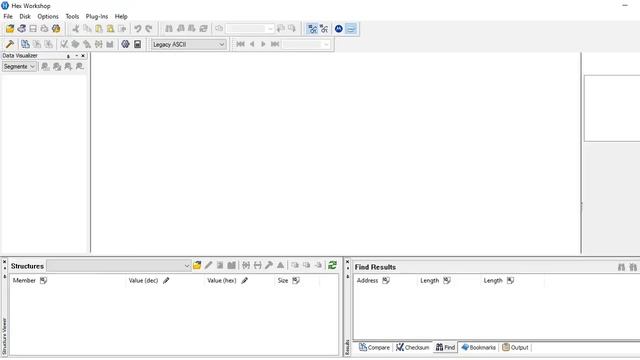Open the Calculator icon
The height and width of the screenshot is (360, 640).
point(138,44)
